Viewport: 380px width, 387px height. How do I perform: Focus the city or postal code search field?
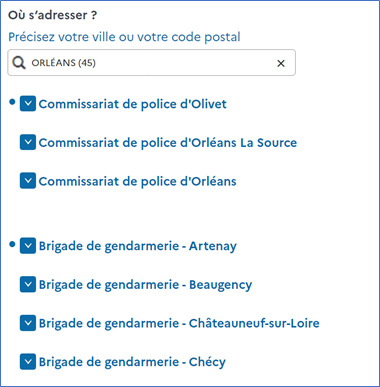point(152,63)
